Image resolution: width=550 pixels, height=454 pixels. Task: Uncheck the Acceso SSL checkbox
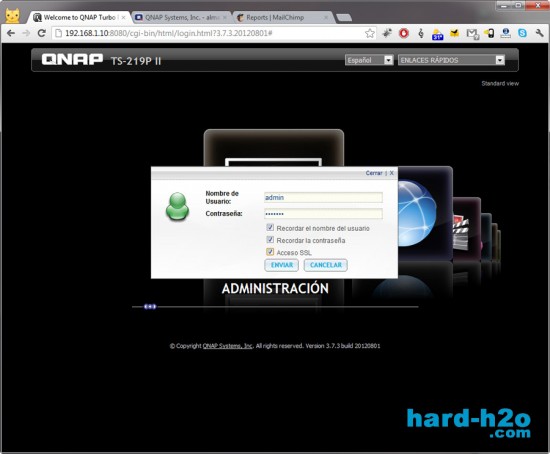[x=270, y=252]
